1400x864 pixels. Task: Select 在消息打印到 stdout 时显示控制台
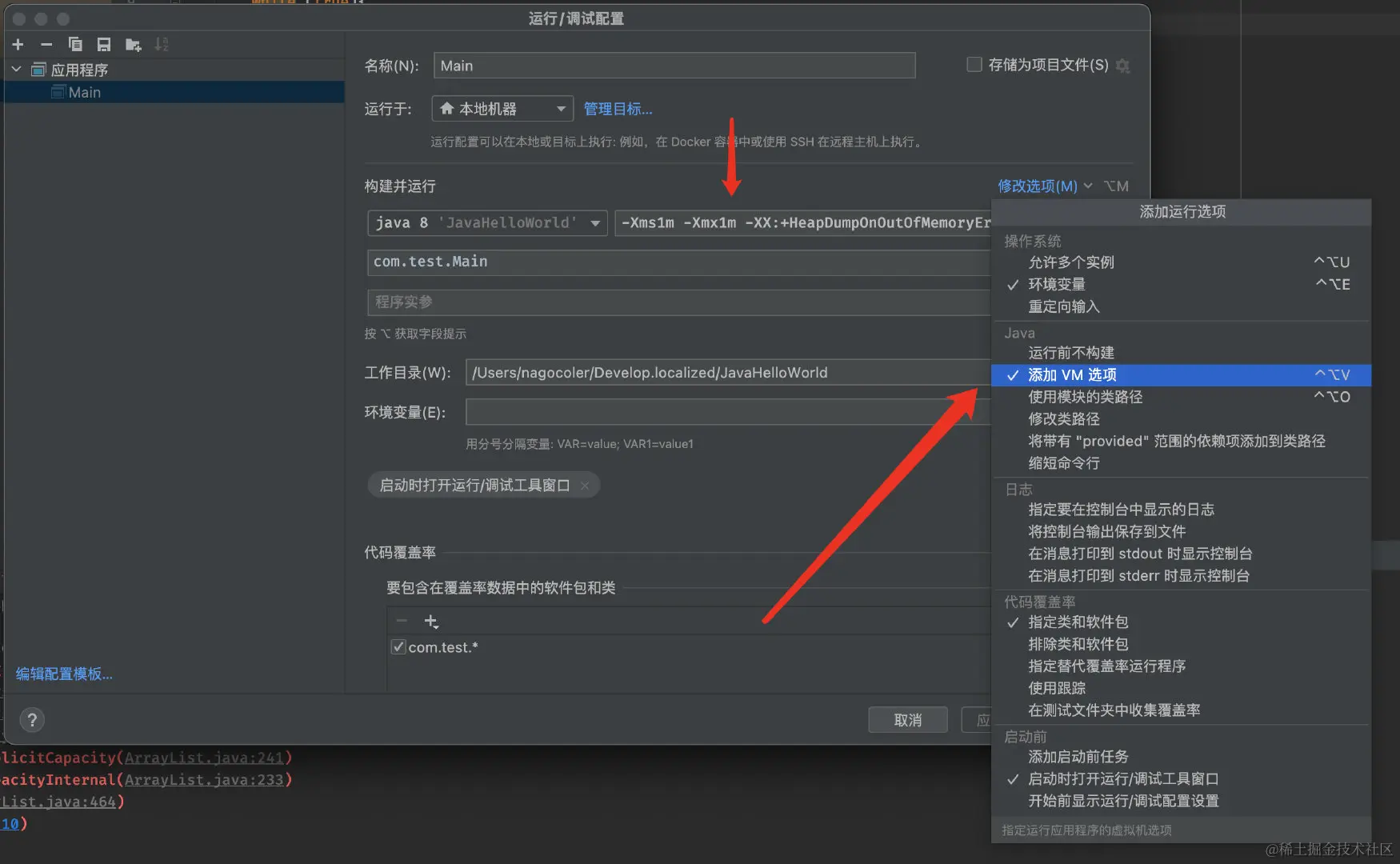click(x=1181, y=554)
